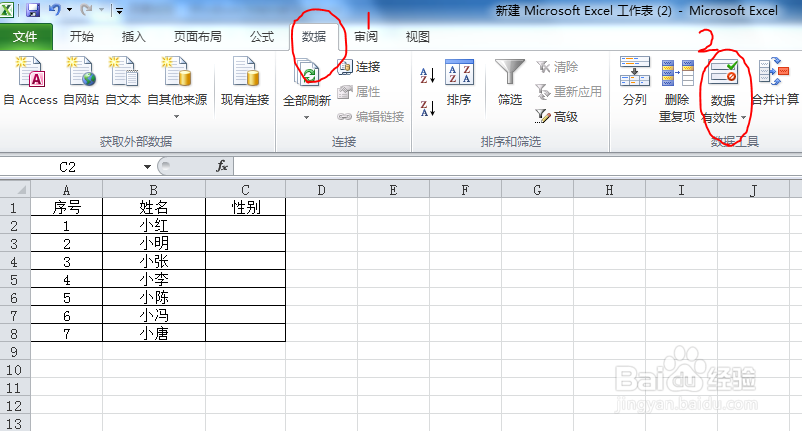The height and width of the screenshot is (431, 802).
Task: Click the cell containing 序号
Action: click(x=66, y=207)
